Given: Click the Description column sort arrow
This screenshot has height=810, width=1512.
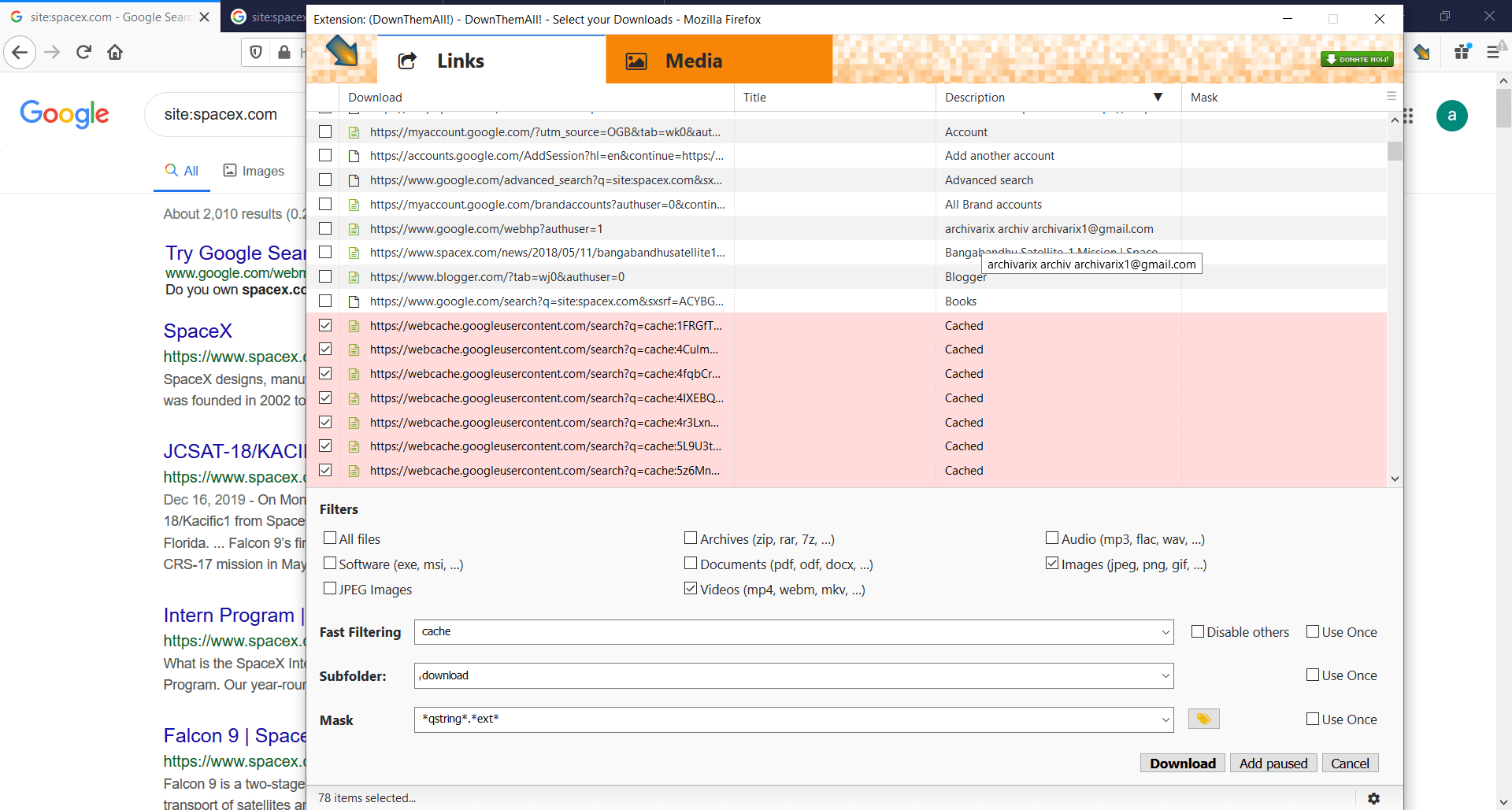Looking at the screenshot, I should pos(1158,97).
